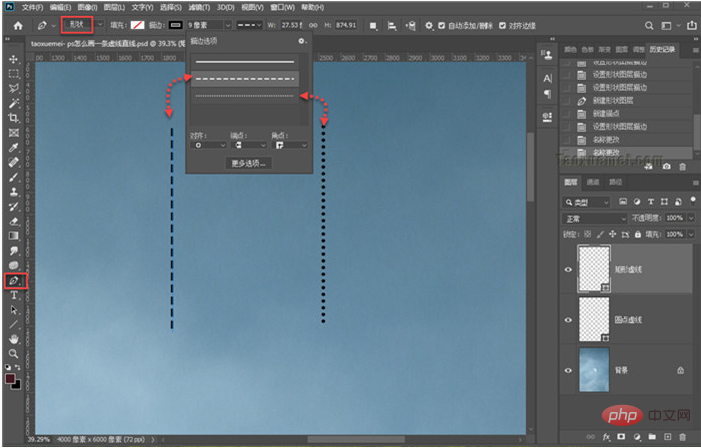The image size is (701, 448).
Task: Select the Crop tool
Action: [x=14, y=118]
